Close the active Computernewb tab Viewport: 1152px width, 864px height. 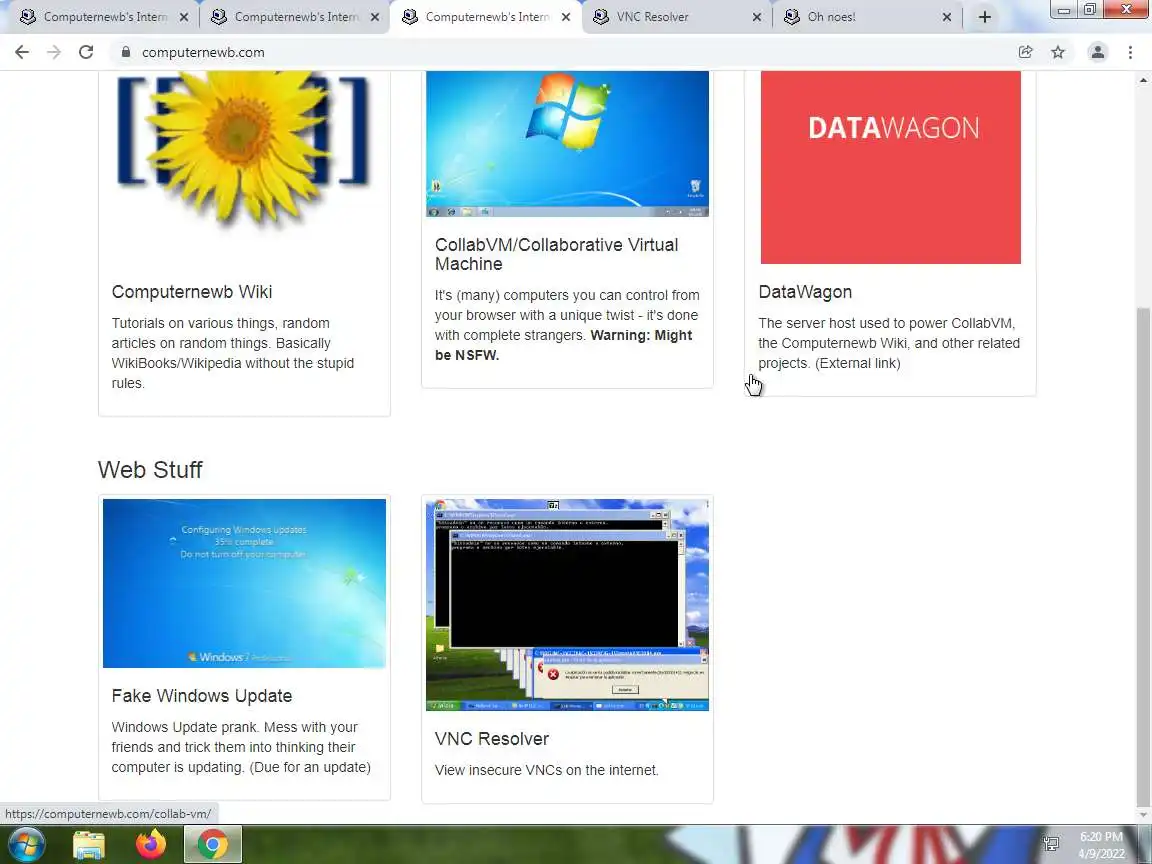[x=566, y=17]
